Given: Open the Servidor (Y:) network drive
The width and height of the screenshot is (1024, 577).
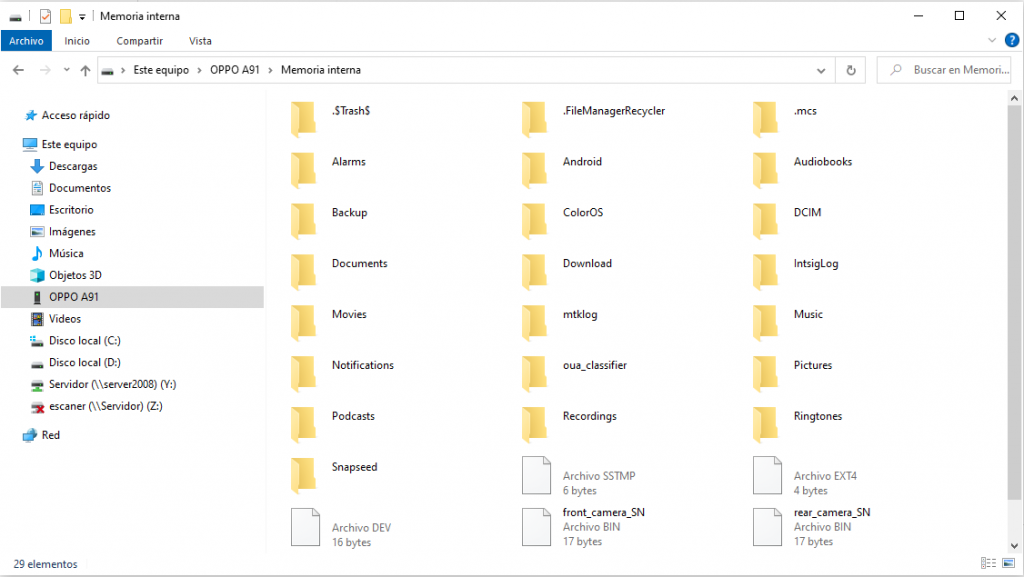Looking at the screenshot, I should 112,384.
